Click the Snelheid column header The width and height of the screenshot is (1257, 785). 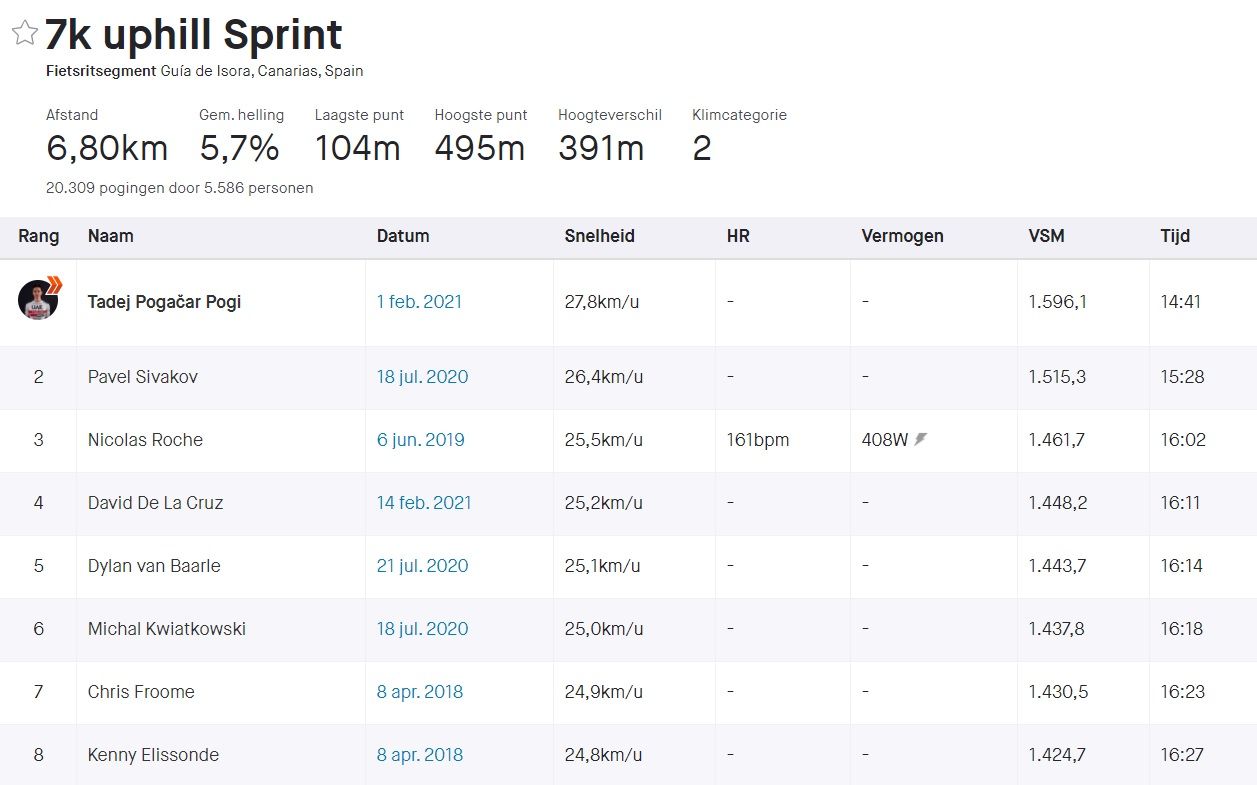tap(599, 237)
